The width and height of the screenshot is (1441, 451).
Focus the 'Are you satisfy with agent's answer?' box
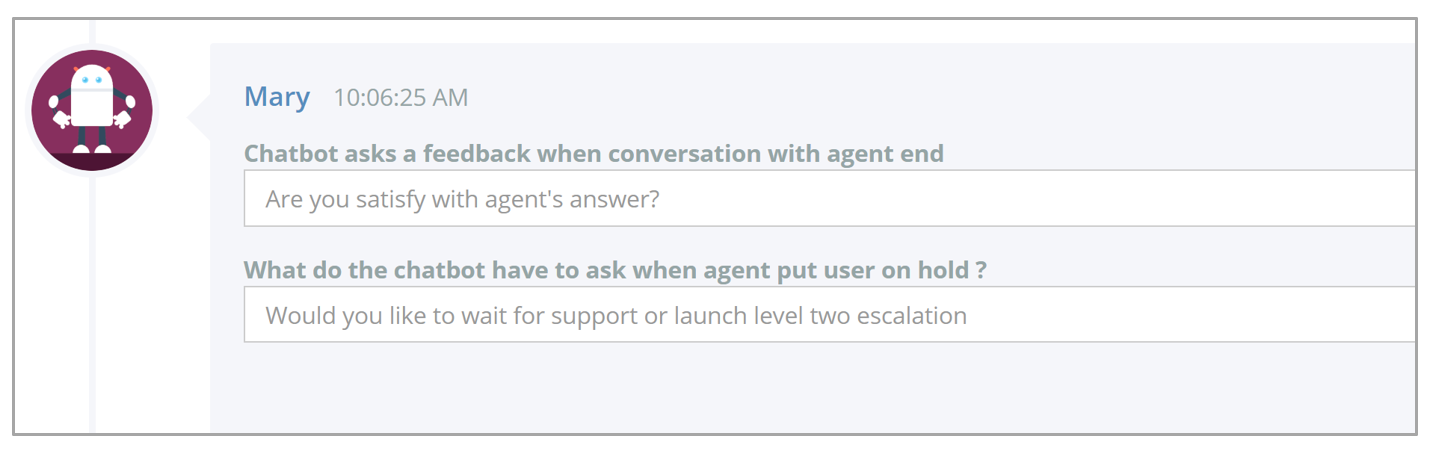click(830, 198)
